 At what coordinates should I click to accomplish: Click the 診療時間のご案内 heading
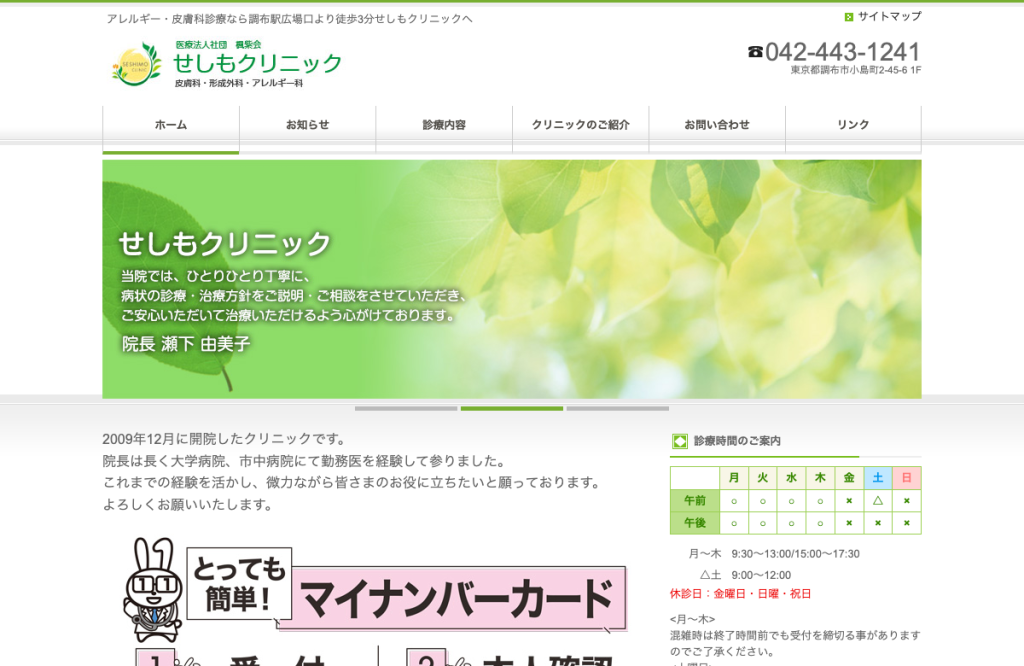coord(737,441)
